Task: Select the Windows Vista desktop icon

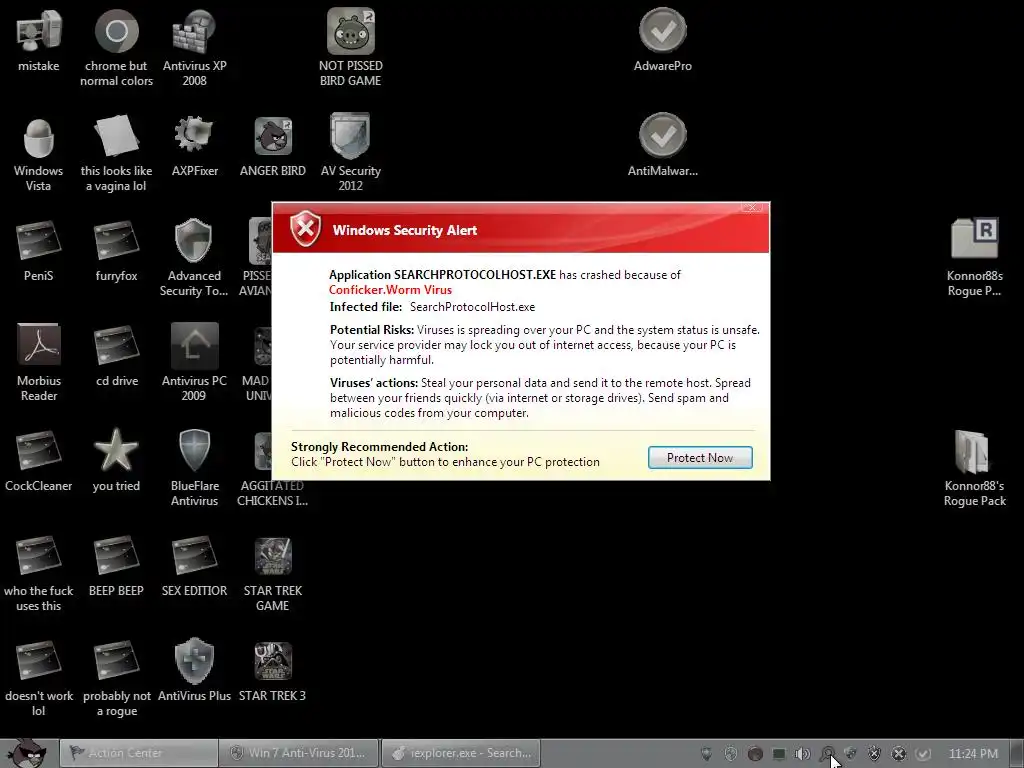Action: [39, 153]
